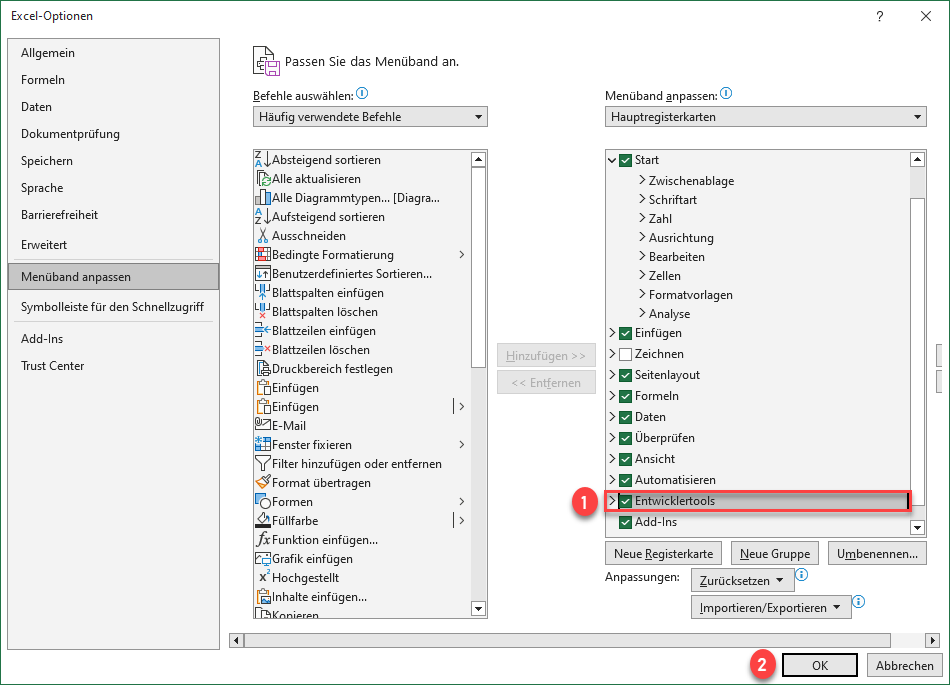
Task: Click the Hochgestellt superscript icon
Action: [264, 578]
